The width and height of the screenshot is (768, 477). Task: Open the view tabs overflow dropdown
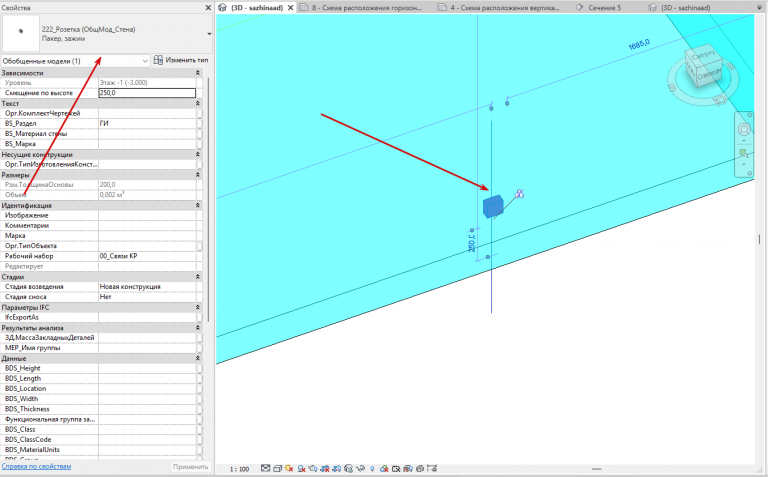(x=760, y=8)
